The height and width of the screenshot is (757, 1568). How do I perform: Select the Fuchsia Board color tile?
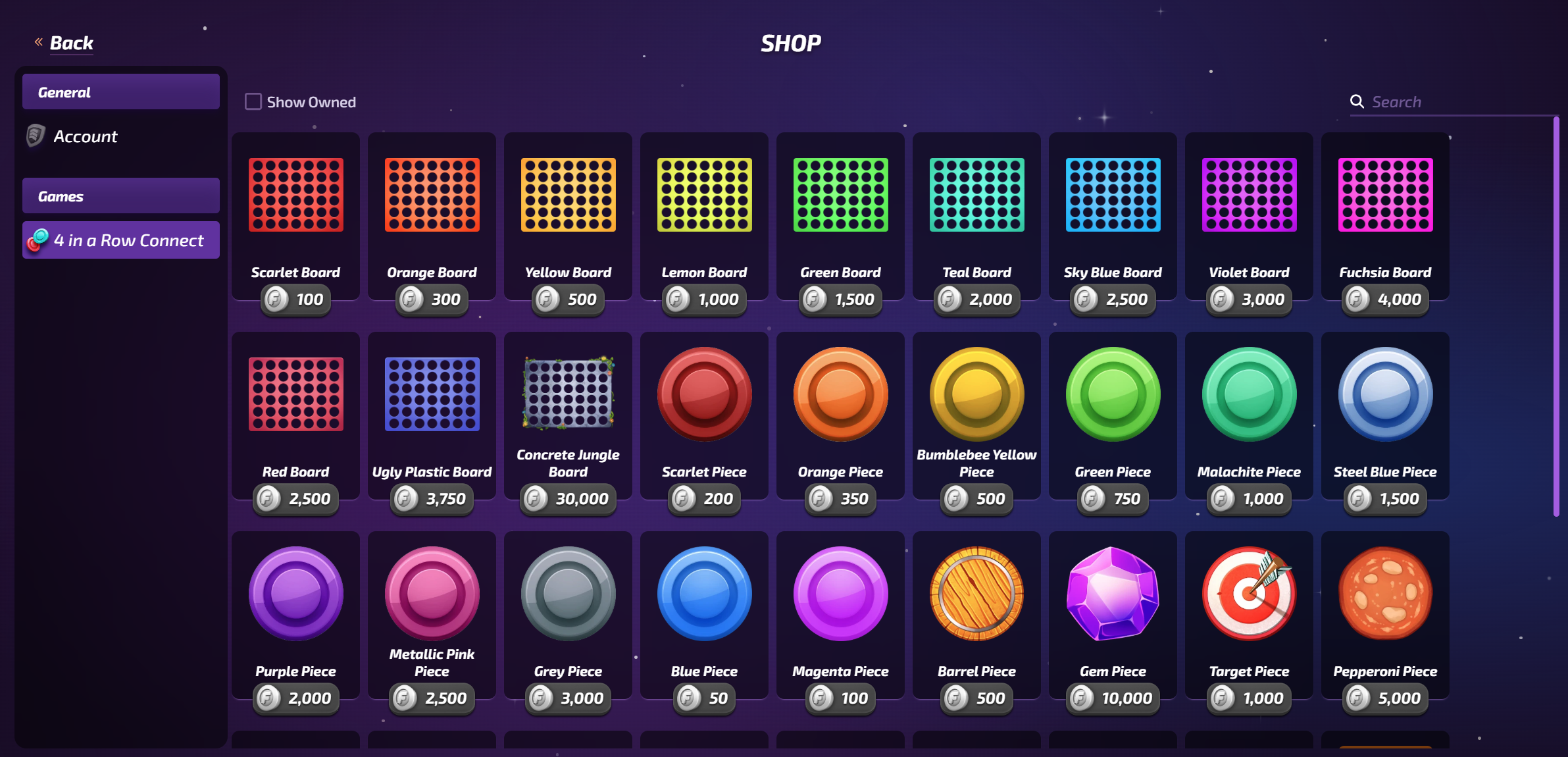tap(1385, 194)
